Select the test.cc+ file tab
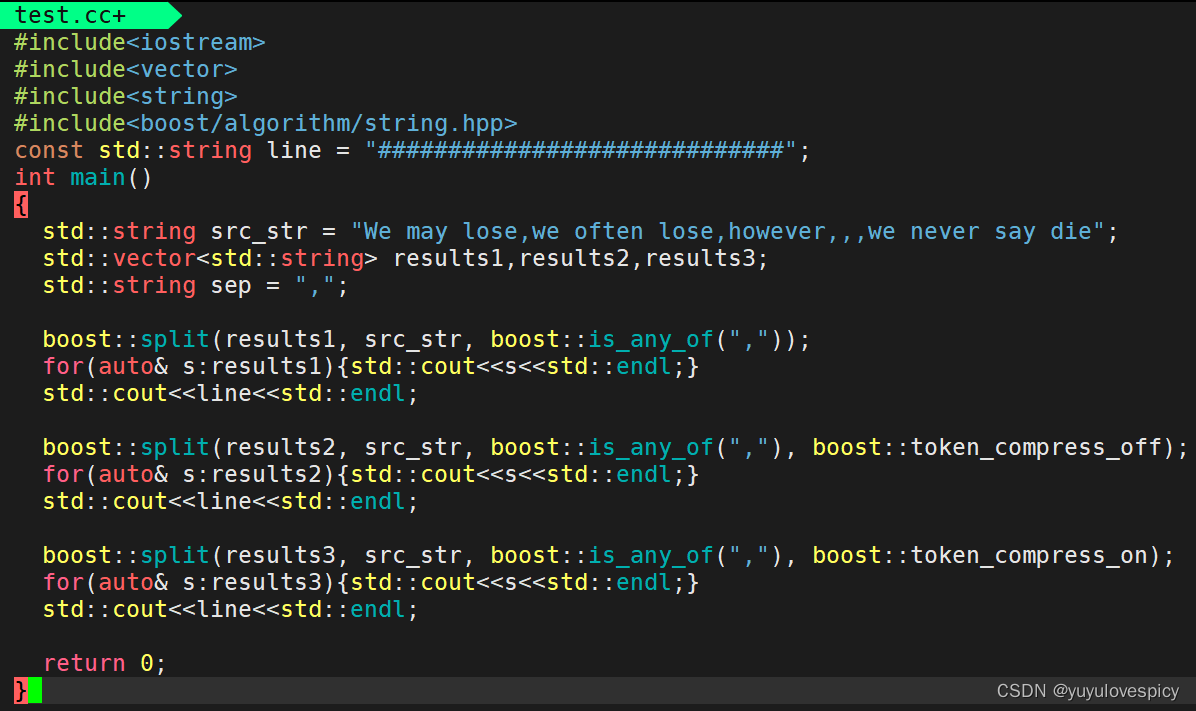The image size is (1196, 711). click(70, 14)
